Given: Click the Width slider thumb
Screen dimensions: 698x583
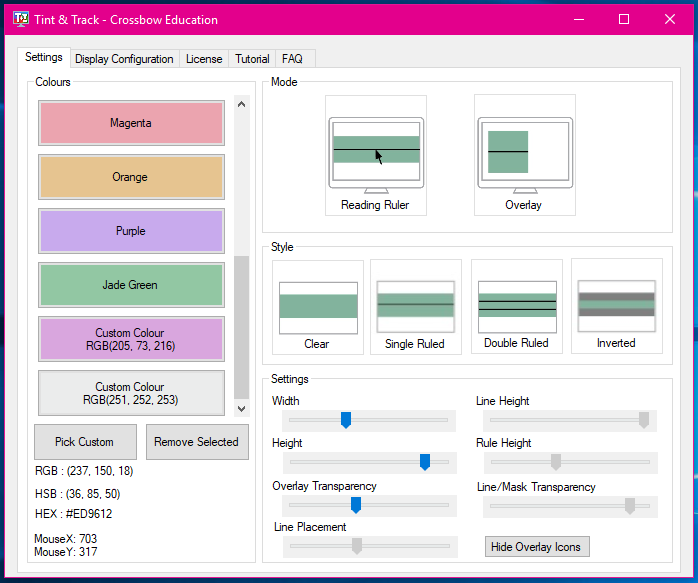Looking at the screenshot, I should click(x=346, y=420).
